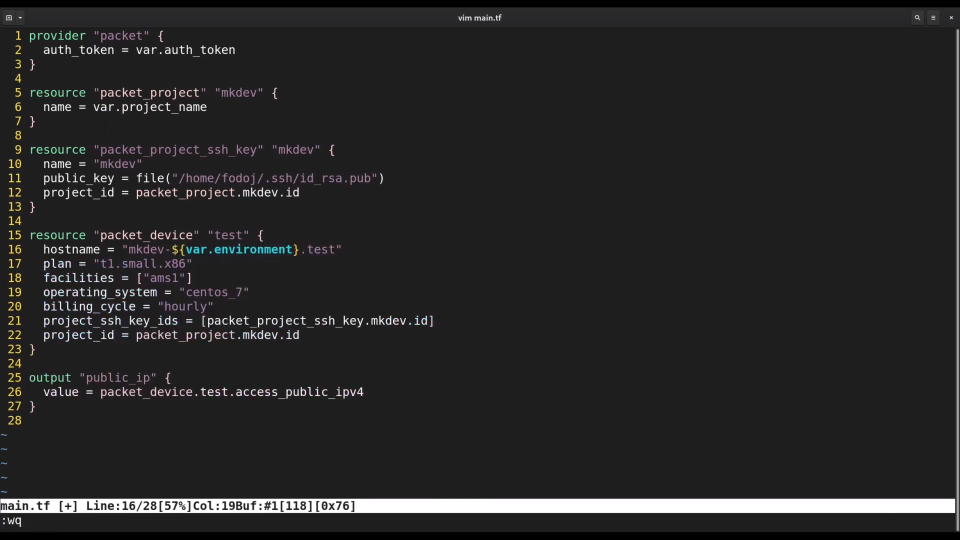
Task: Click 'output' keyword on line 25
Action: click(50, 378)
